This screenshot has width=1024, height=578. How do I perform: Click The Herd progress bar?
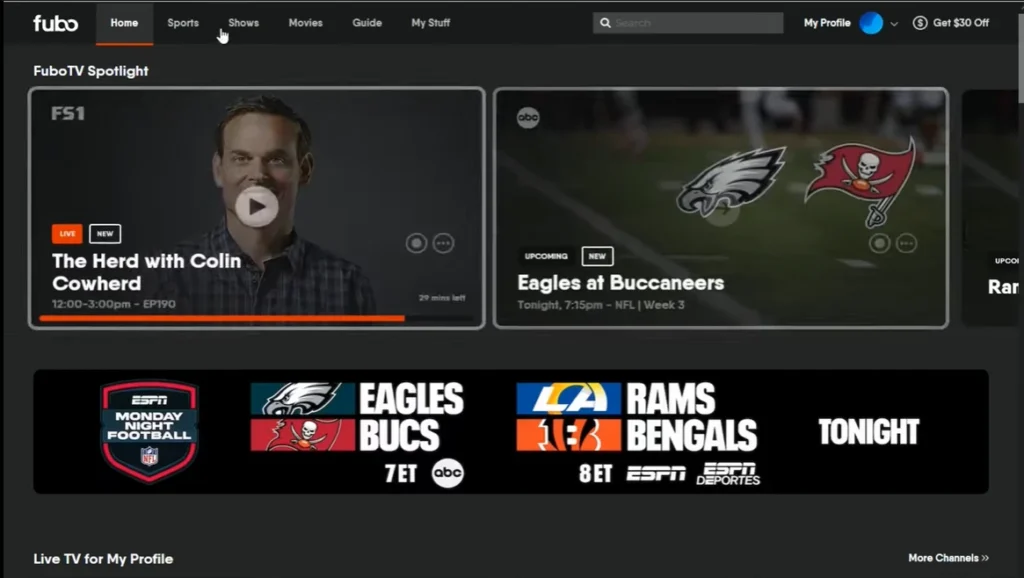point(256,319)
